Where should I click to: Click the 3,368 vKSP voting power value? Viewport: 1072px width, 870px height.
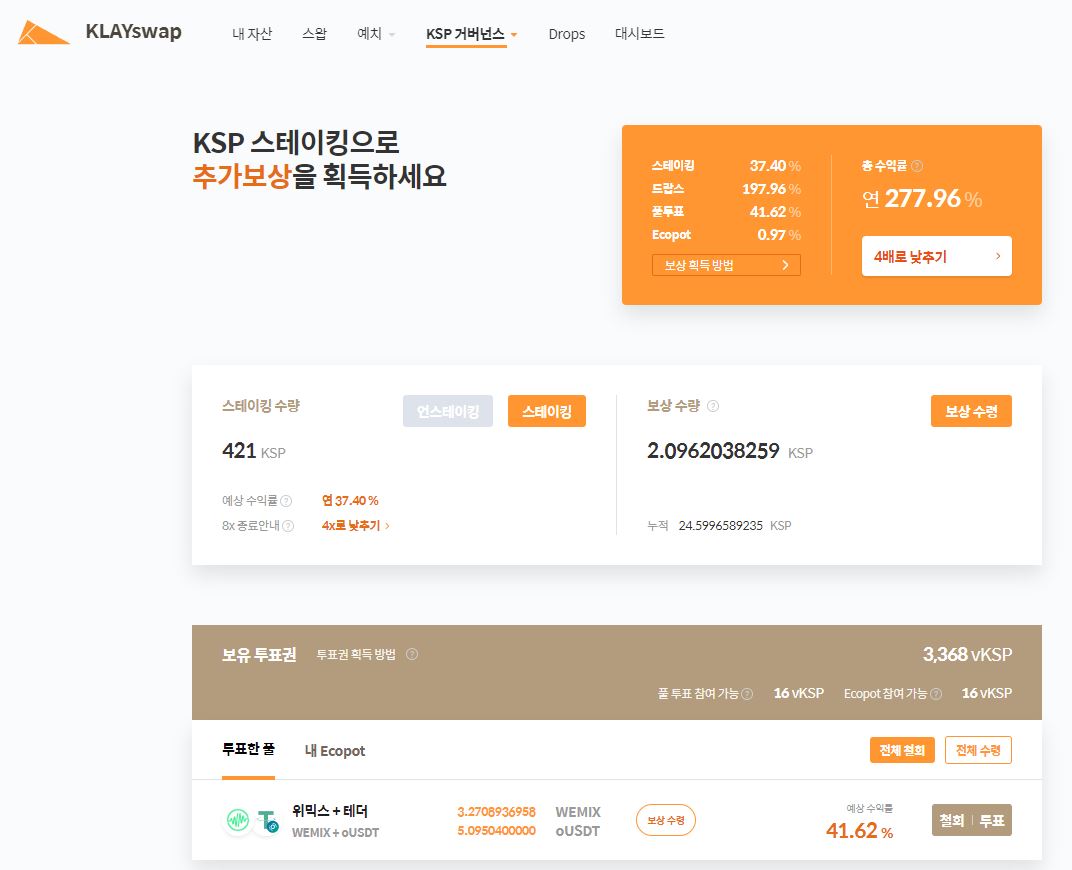(x=967, y=655)
